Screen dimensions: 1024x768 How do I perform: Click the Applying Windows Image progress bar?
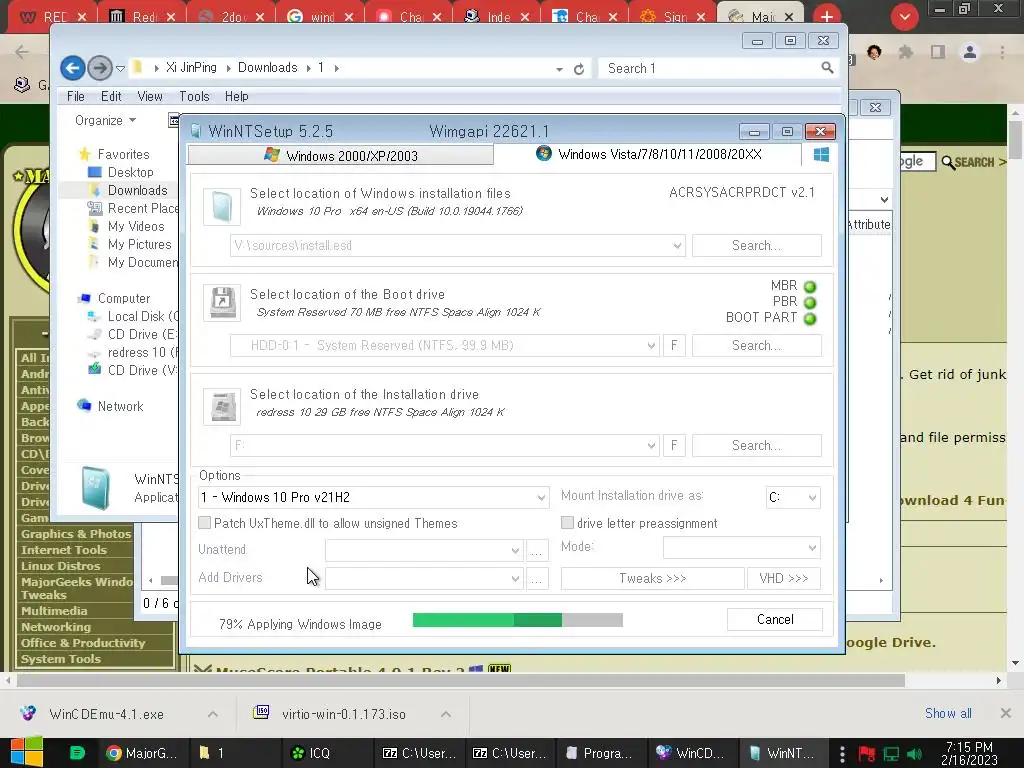[x=517, y=620]
